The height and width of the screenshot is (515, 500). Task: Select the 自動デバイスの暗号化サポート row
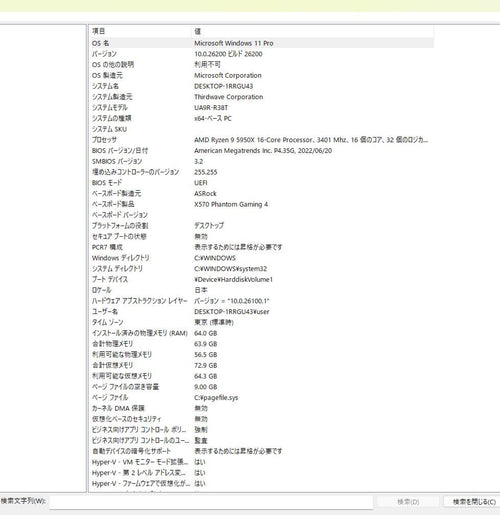click(261, 451)
